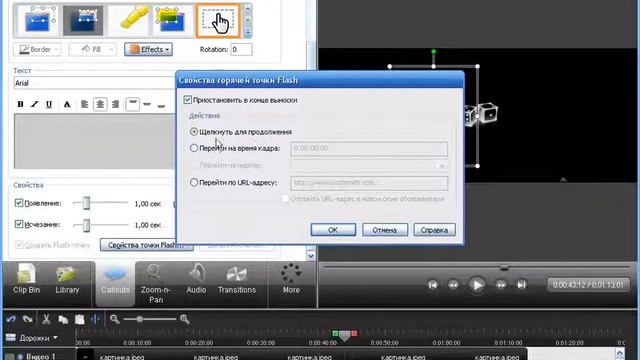Redo the last timeline action
Image resolution: width=640 pixels, height=360 pixels.
click(28, 319)
